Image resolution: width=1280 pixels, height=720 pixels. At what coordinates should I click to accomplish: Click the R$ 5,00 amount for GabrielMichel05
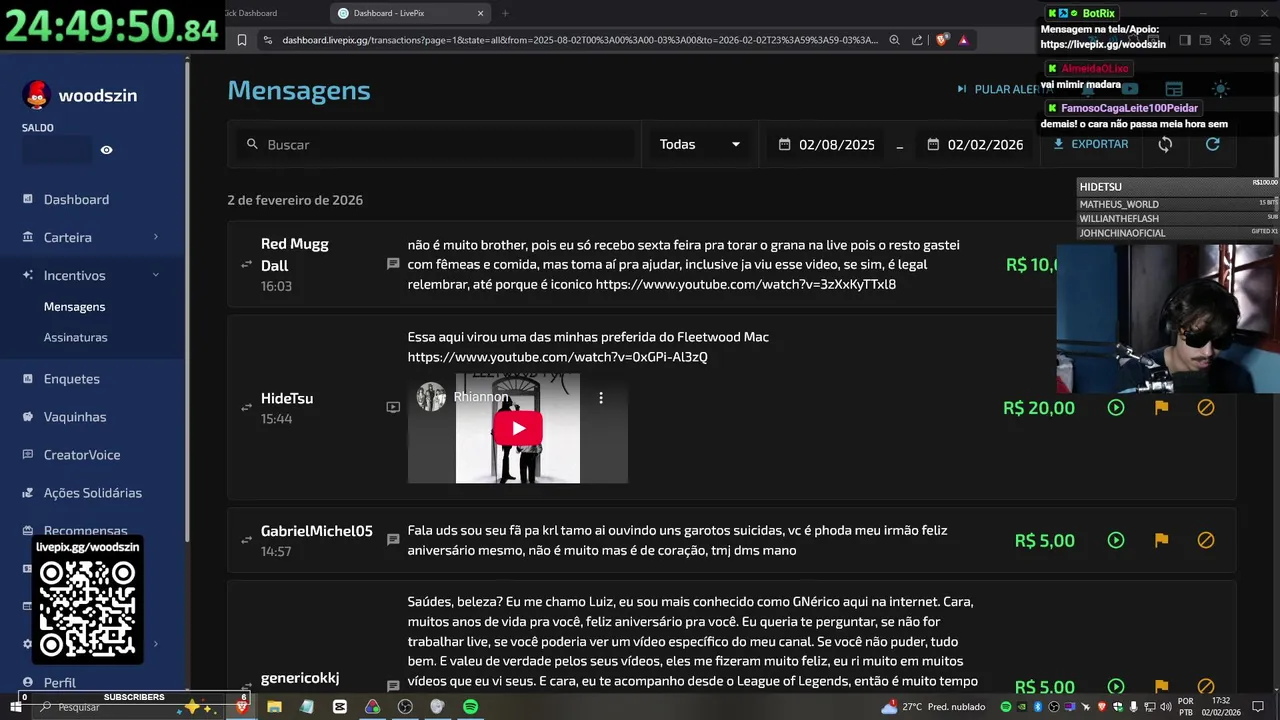pyautogui.click(x=1045, y=540)
